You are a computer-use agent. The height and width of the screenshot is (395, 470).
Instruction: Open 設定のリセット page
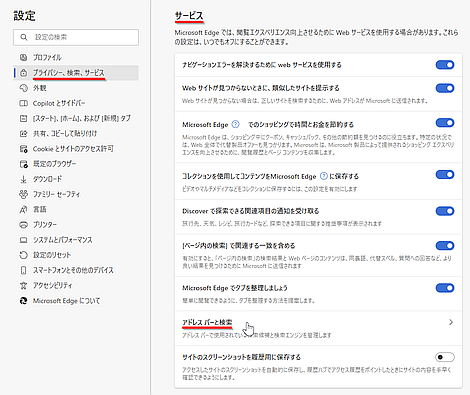click(76, 255)
